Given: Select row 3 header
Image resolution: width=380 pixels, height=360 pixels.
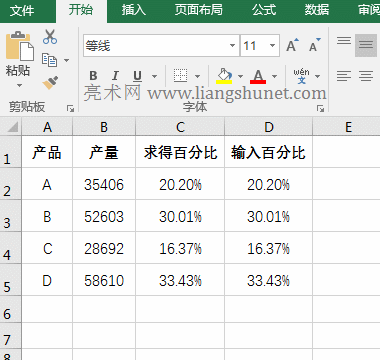Looking at the screenshot, I should point(11,216).
